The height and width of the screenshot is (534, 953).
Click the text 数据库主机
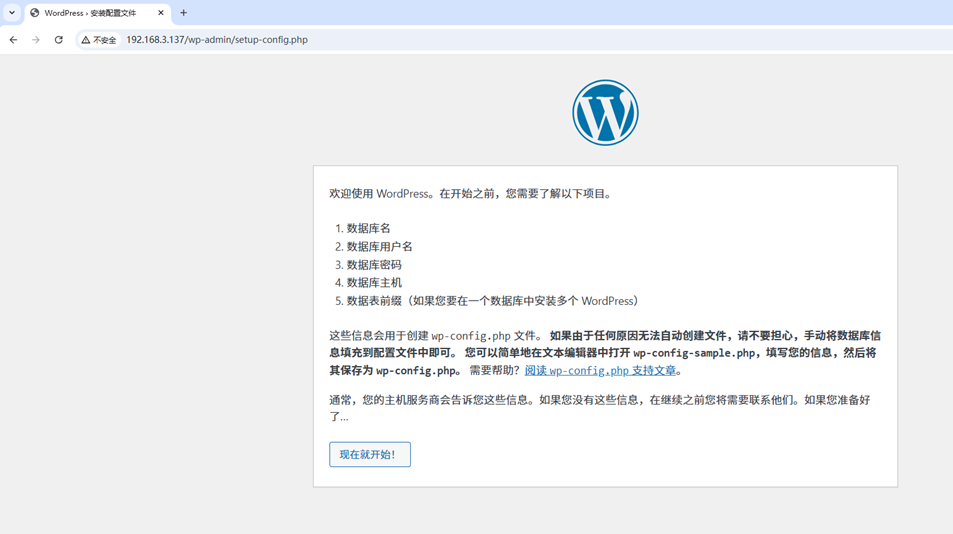coord(374,282)
